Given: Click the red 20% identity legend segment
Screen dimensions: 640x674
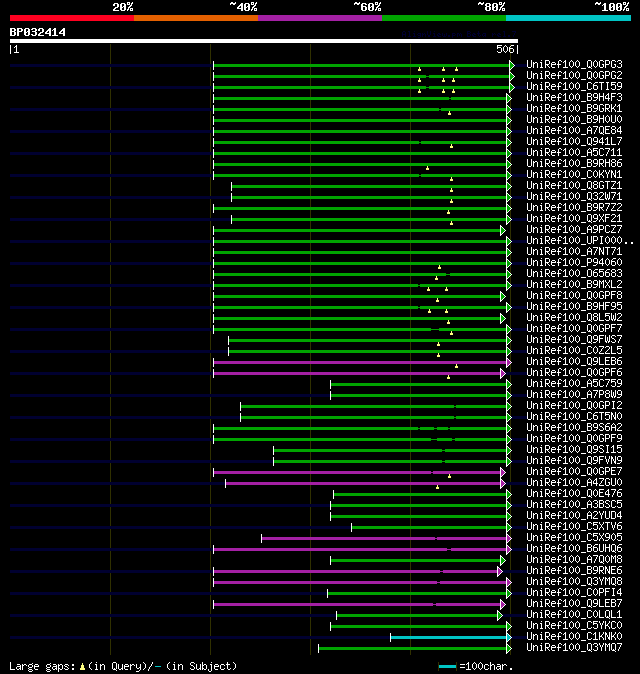Looking at the screenshot, I should [72, 18].
